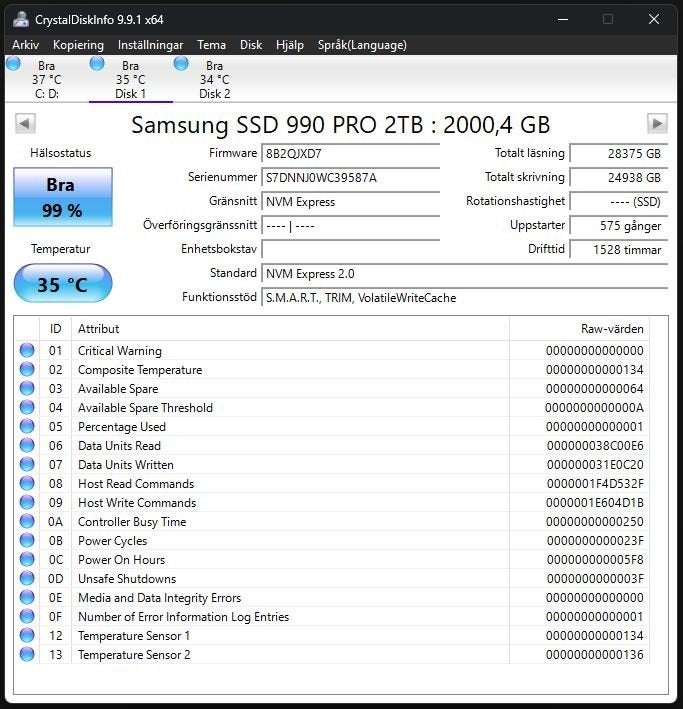Click the Firmware field 8B2QJXD7

pos(351,153)
